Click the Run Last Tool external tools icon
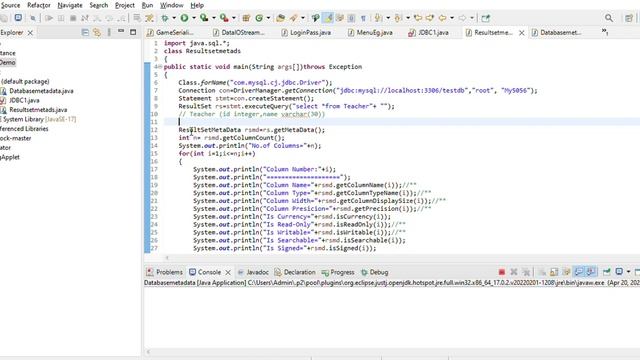The width and height of the screenshot is (640, 360). click(224, 18)
